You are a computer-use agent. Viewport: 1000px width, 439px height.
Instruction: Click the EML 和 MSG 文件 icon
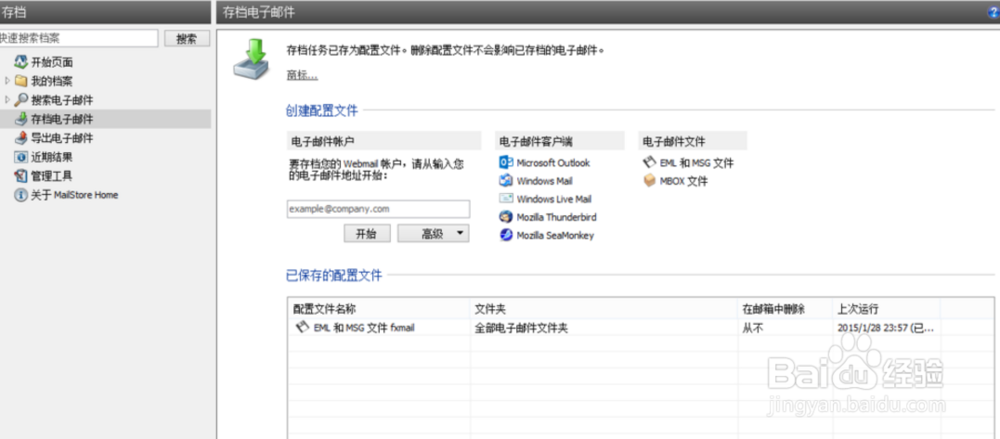(649, 163)
